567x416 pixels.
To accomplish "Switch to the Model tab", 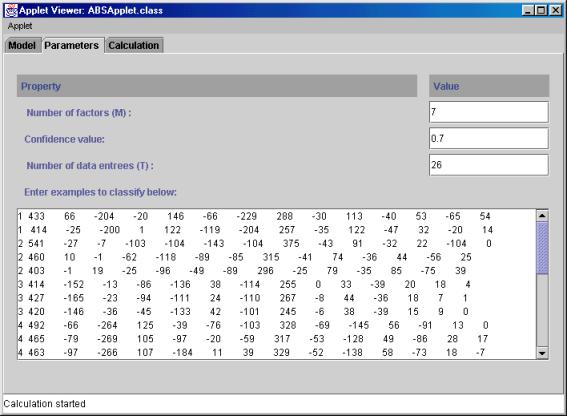I will pyautogui.click(x=22, y=46).
